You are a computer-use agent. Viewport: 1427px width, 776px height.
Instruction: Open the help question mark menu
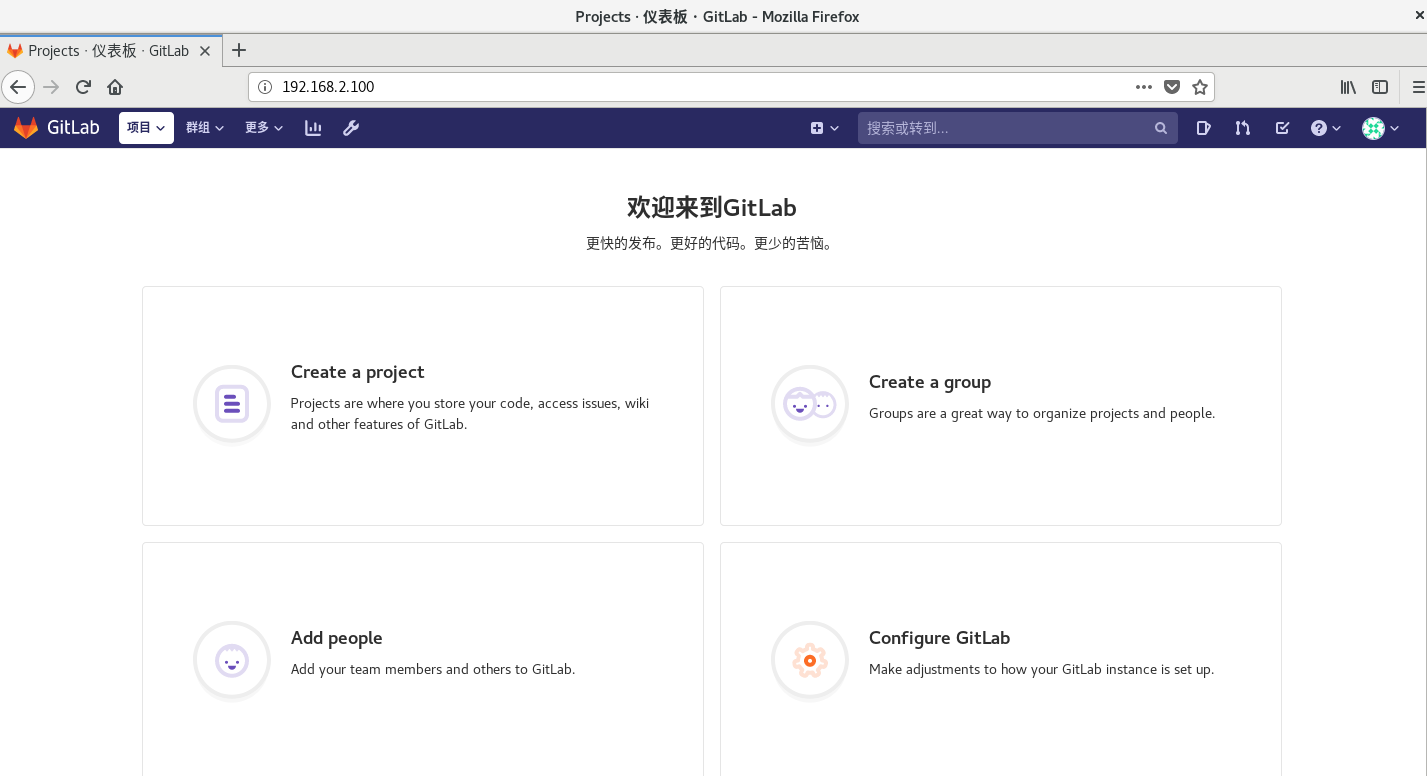tap(1325, 128)
